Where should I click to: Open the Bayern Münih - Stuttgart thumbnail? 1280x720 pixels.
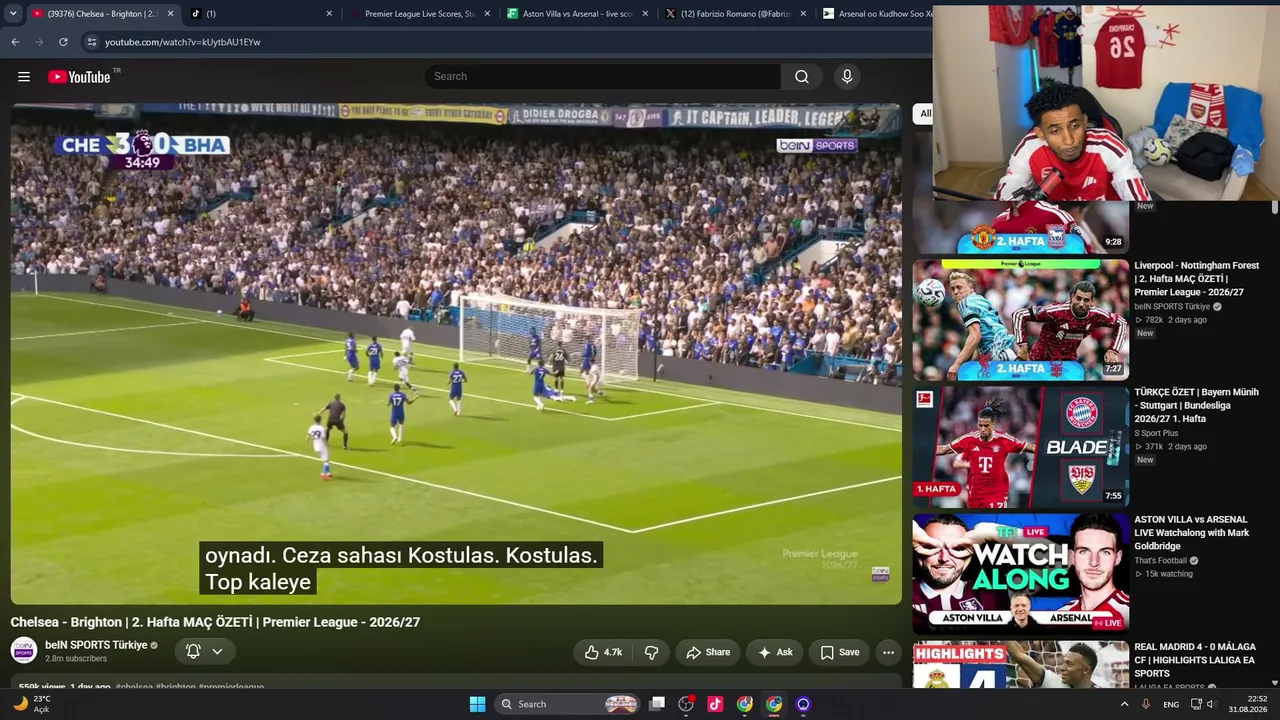coord(1021,447)
